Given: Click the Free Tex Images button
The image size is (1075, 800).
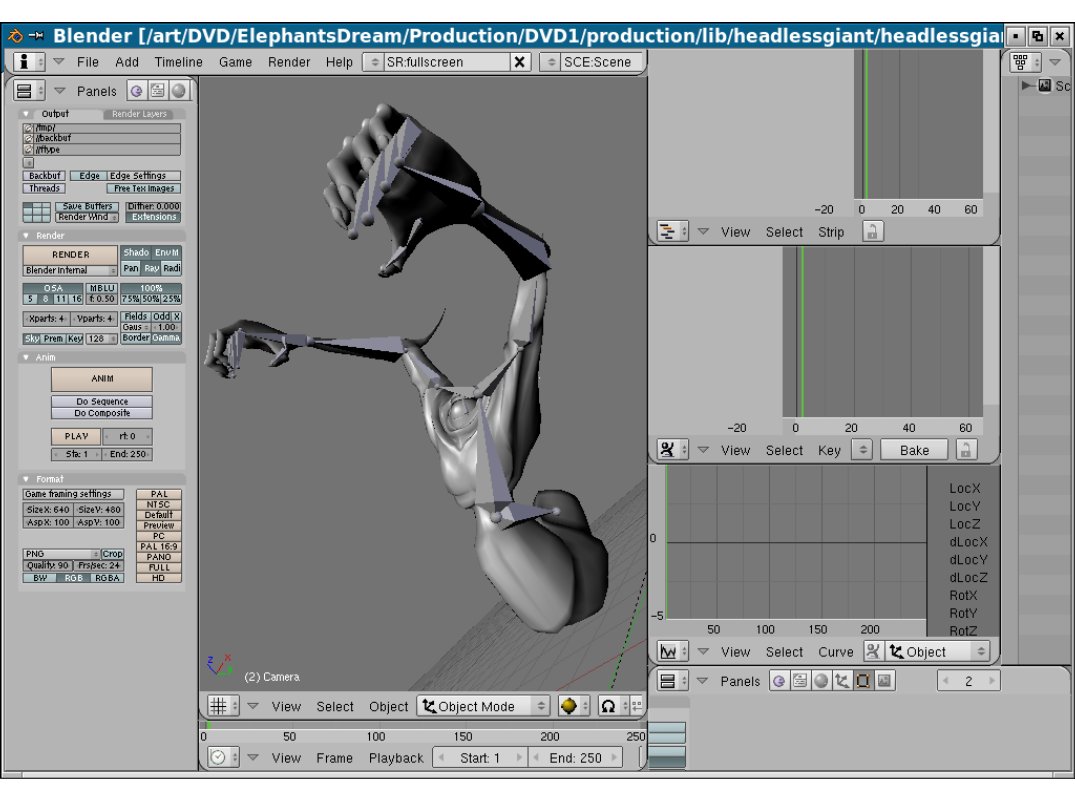Looking at the screenshot, I should pos(144,189).
